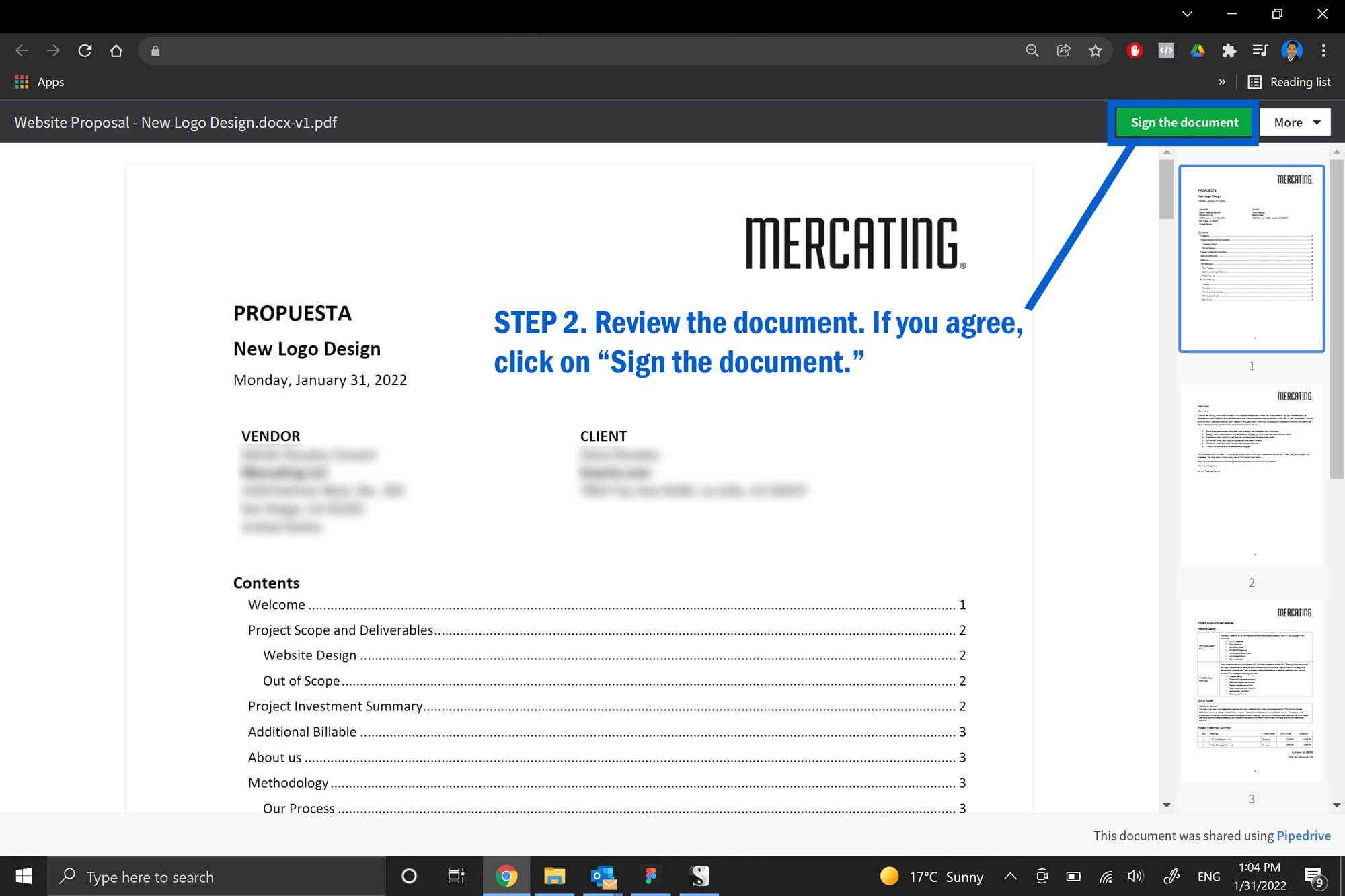The width and height of the screenshot is (1345, 896).
Task: Click the Chrome profile avatar
Action: click(x=1292, y=50)
